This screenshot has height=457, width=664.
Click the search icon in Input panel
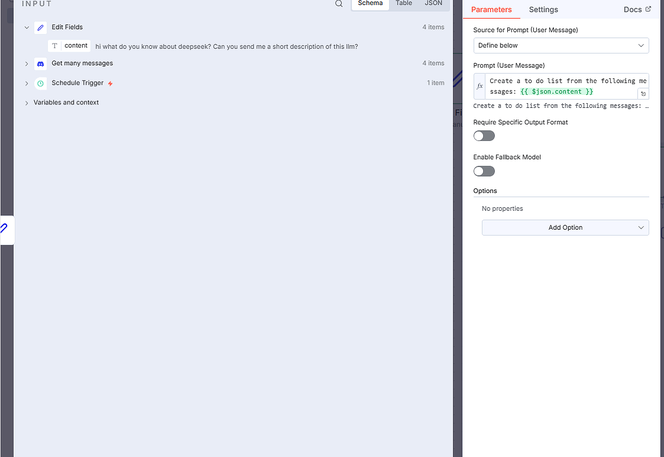point(339,4)
